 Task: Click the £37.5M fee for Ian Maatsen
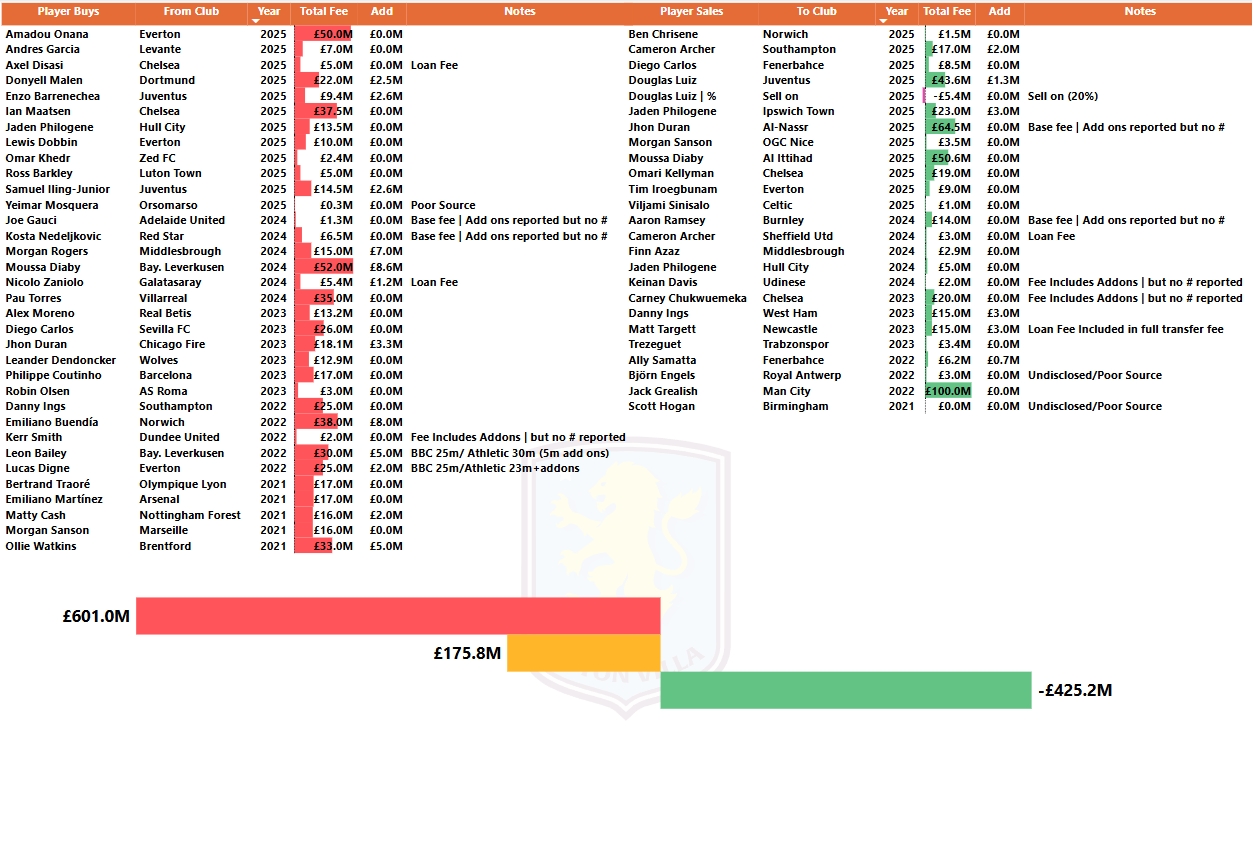click(333, 111)
